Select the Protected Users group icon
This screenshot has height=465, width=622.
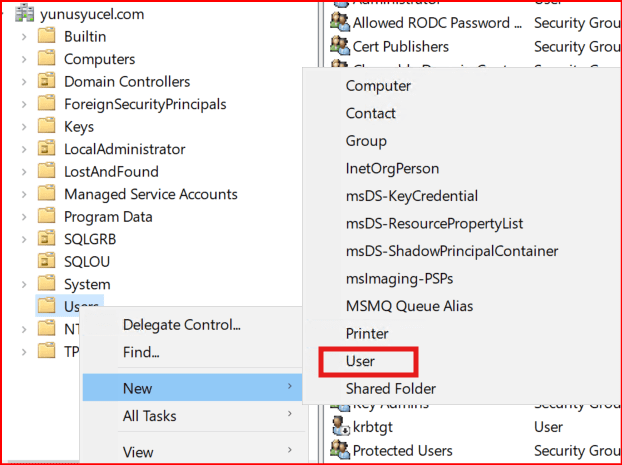[339, 450]
